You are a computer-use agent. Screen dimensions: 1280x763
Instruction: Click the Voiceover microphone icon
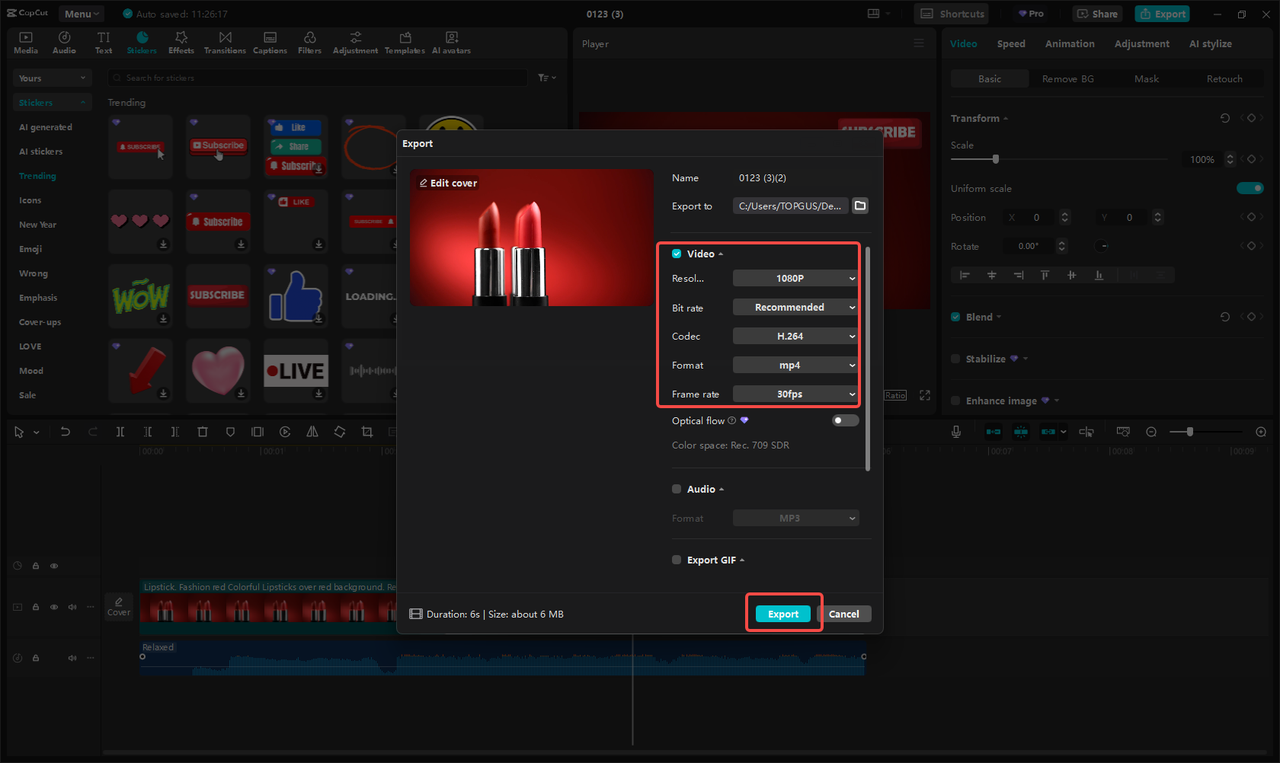[x=955, y=431]
